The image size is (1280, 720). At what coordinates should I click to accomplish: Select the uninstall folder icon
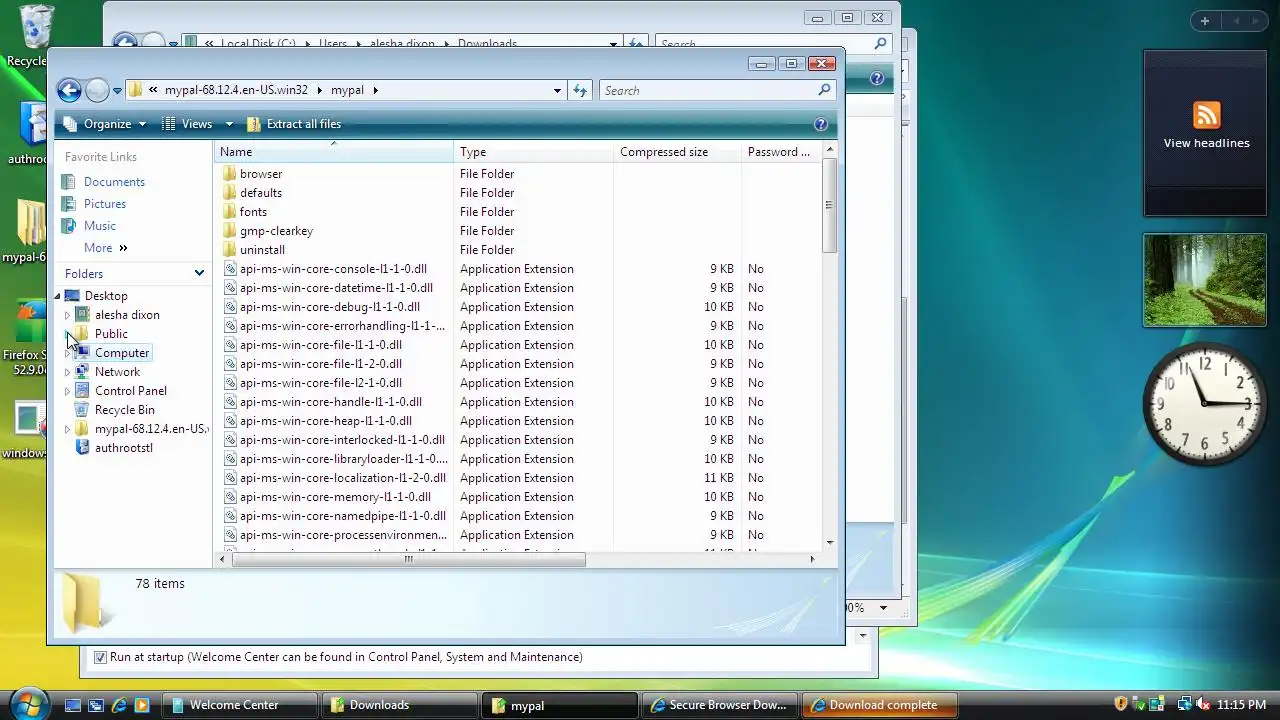click(230, 250)
